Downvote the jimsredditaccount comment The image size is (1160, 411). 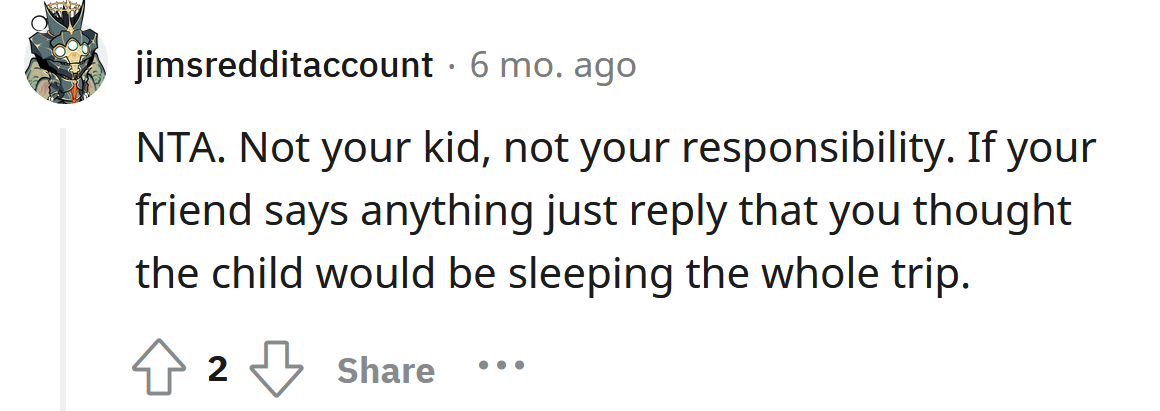[275, 370]
